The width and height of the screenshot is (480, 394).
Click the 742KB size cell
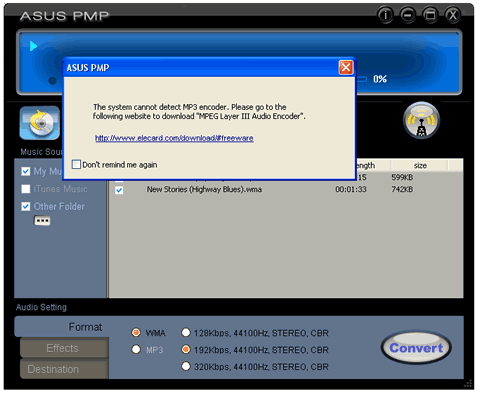[x=402, y=189]
